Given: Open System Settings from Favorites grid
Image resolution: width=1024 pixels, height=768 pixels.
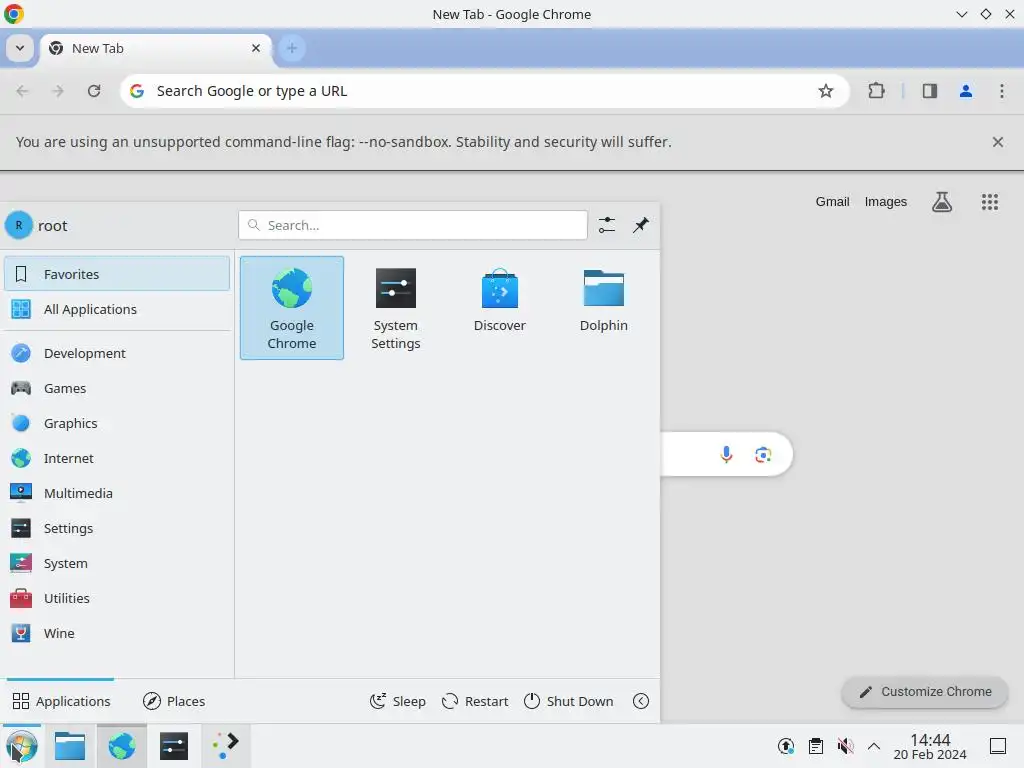Looking at the screenshot, I should [395, 308].
